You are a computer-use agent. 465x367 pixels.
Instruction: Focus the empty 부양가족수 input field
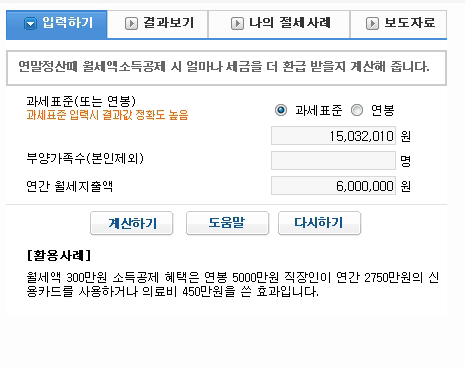coord(333,161)
